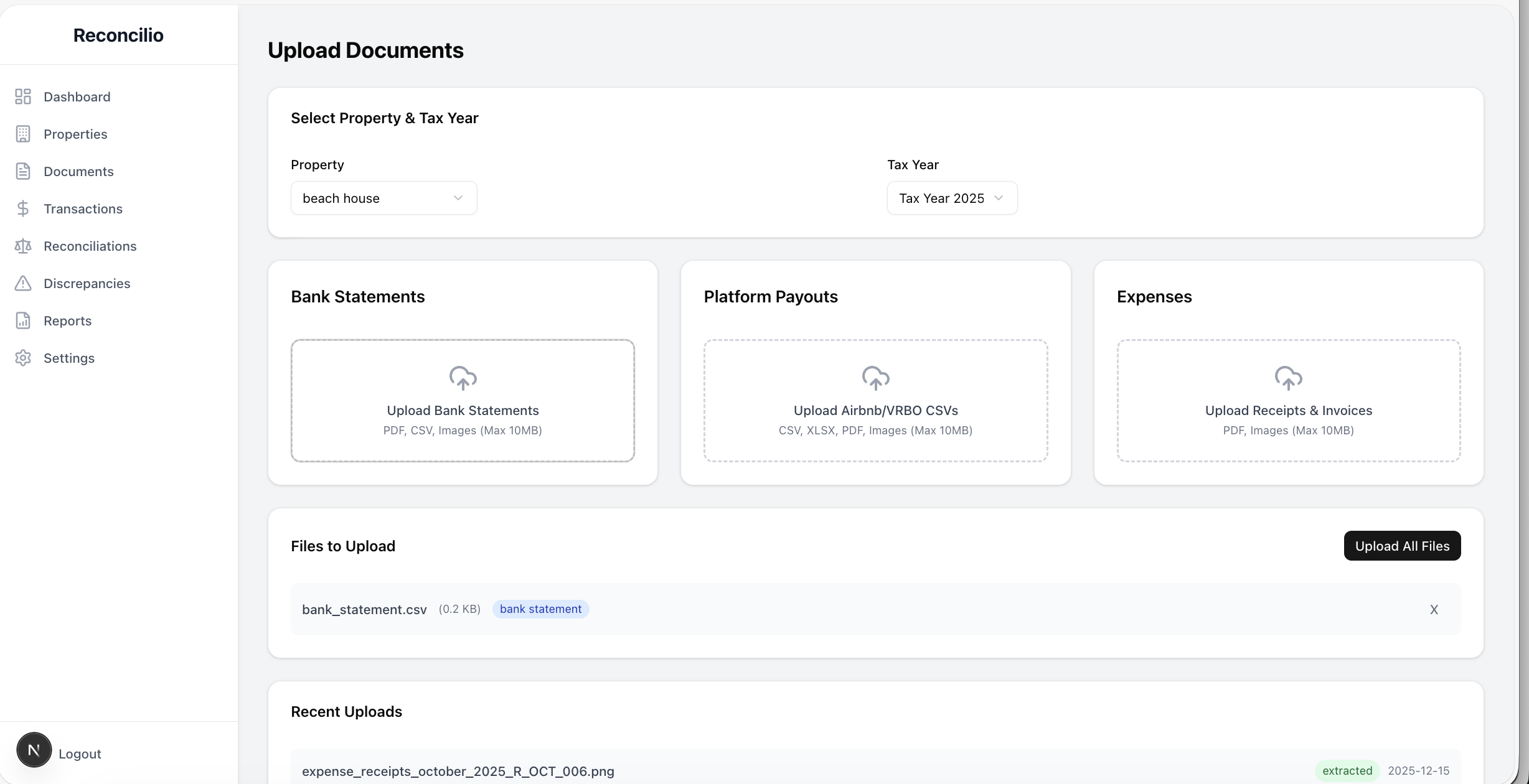Viewport: 1529px width, 784px height.
Task: Click expense_receipts_october_2025_R_OCT_006.png in Recent Uploads
Action: (458, 771)
